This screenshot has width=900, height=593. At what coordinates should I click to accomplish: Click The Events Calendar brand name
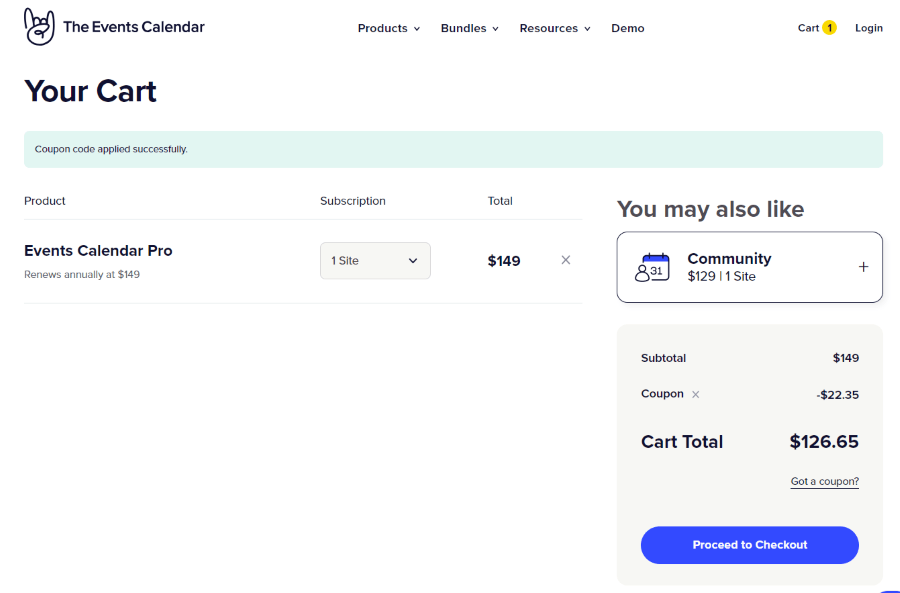(134, 27)
